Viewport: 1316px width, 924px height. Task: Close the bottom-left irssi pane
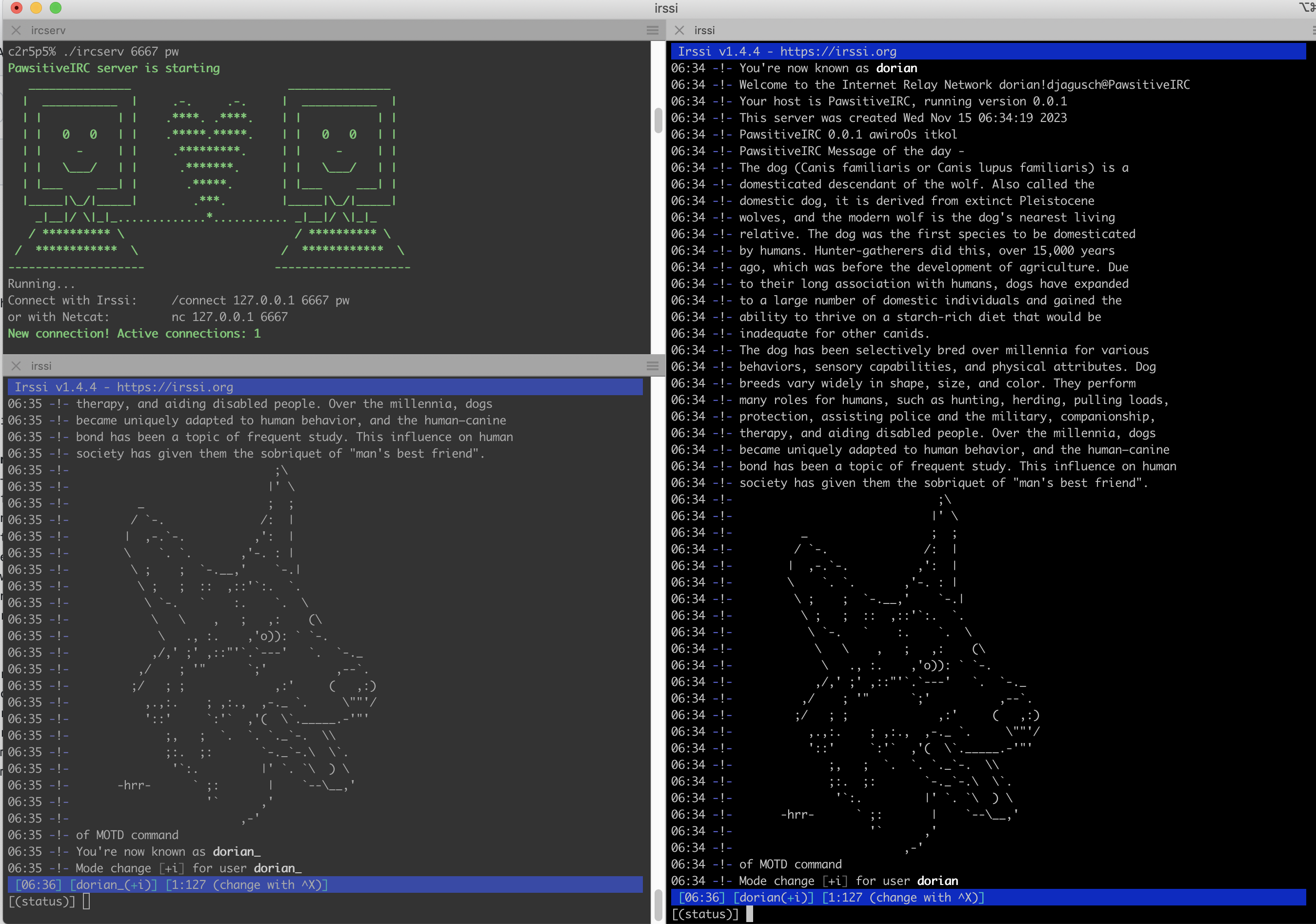point(16,366)
